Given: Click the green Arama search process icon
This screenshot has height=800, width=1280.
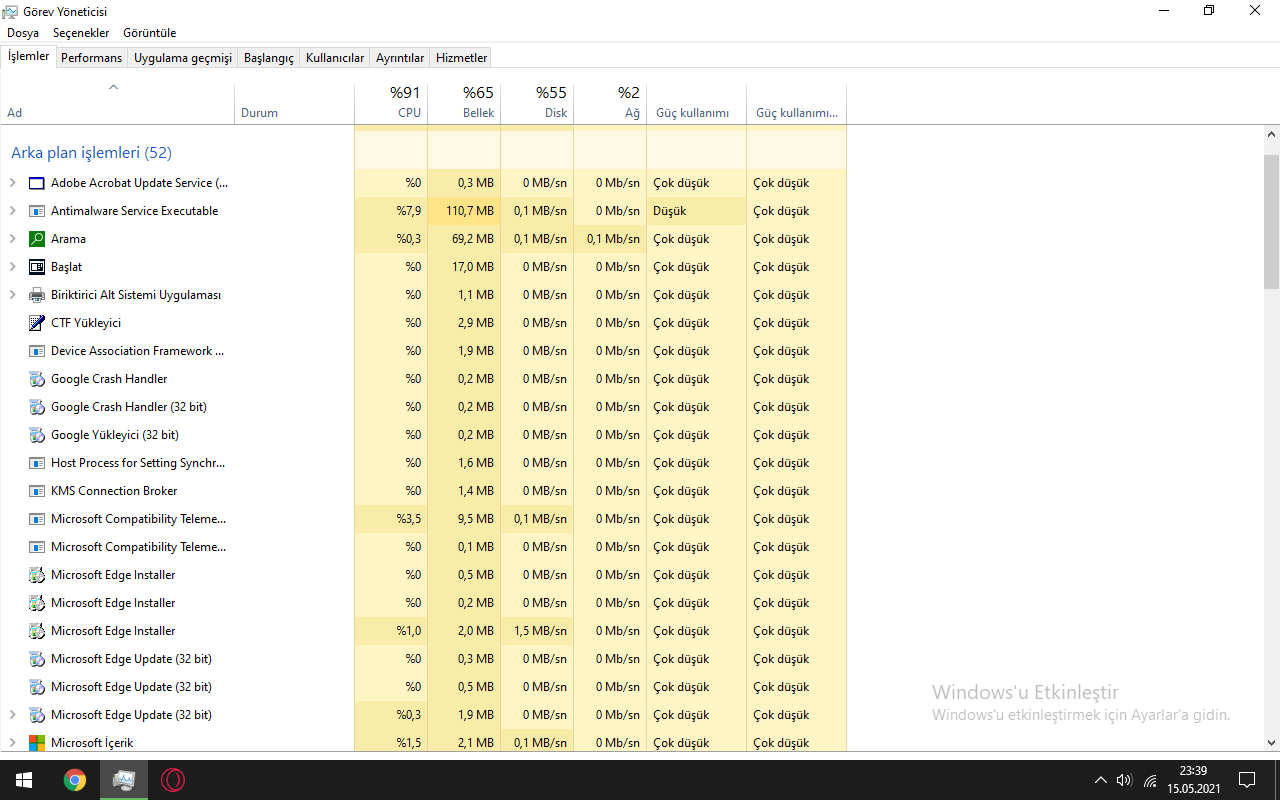Looking at the screenshot, I should tap(37, 239).
